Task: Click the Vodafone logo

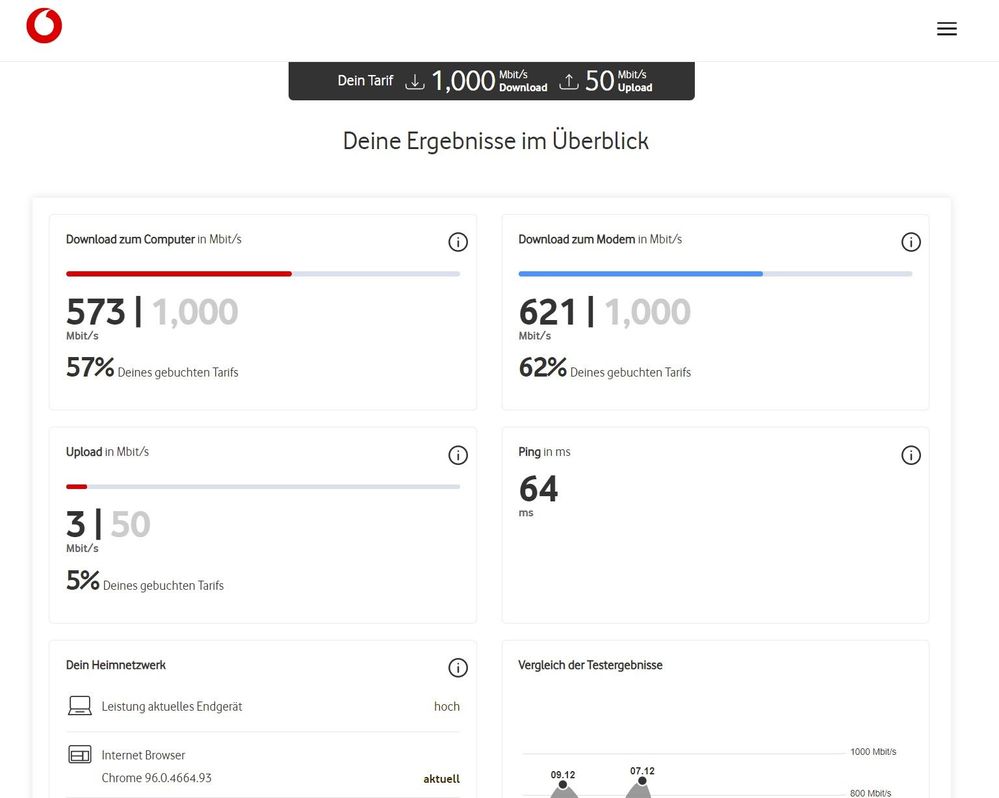Action: click(x=44, y=25)
